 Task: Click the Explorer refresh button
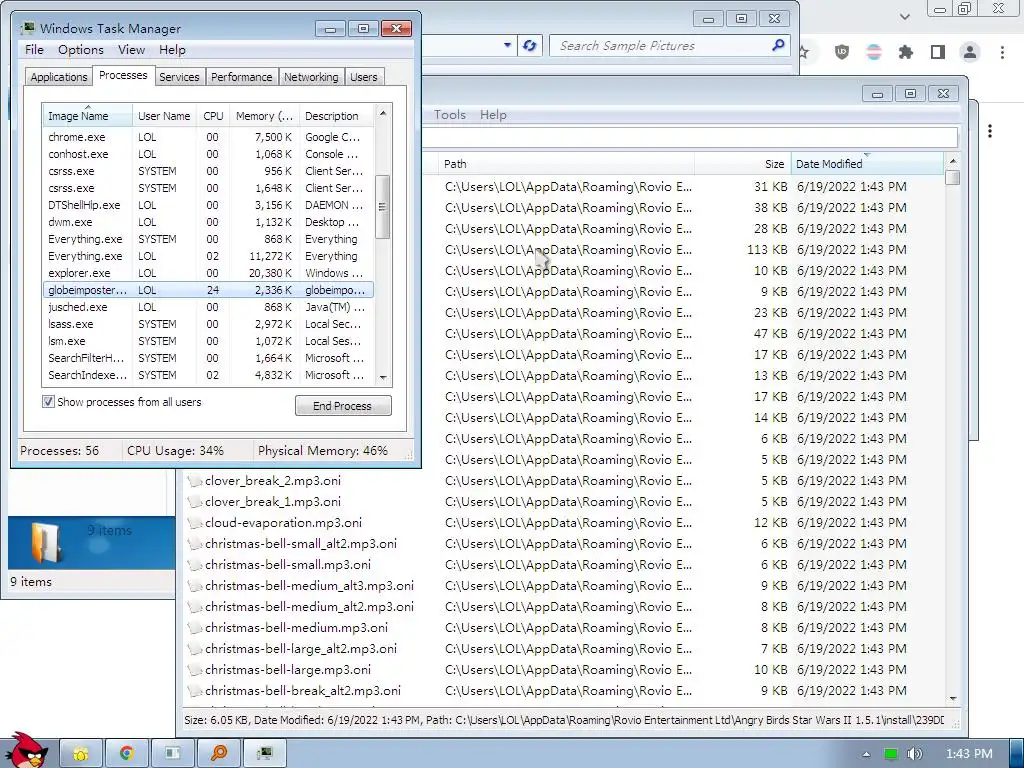530,46
